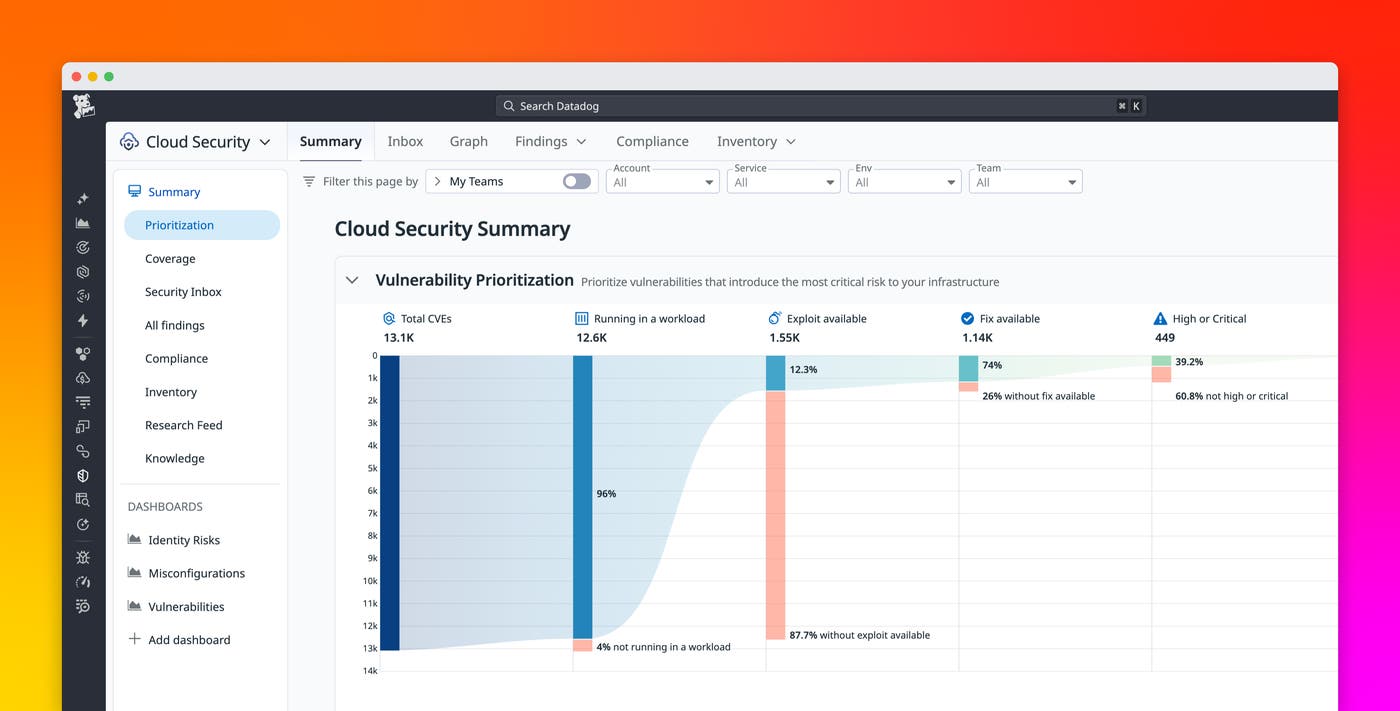1400x711 pixels.
Task: Open All findings in side menu
Action: pos(174,325)
